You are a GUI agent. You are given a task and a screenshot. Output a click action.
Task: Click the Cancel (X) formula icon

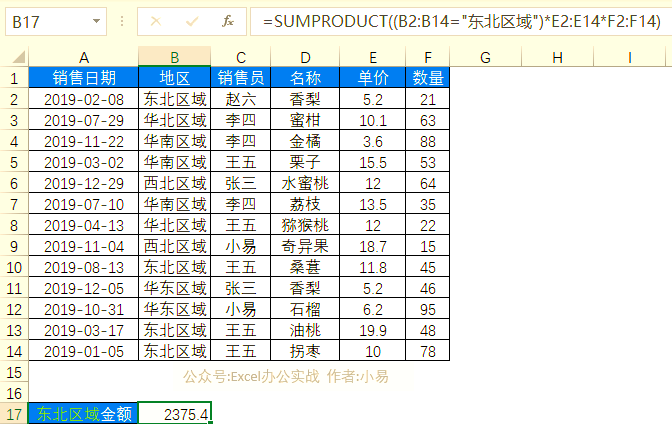pos(156,21)
